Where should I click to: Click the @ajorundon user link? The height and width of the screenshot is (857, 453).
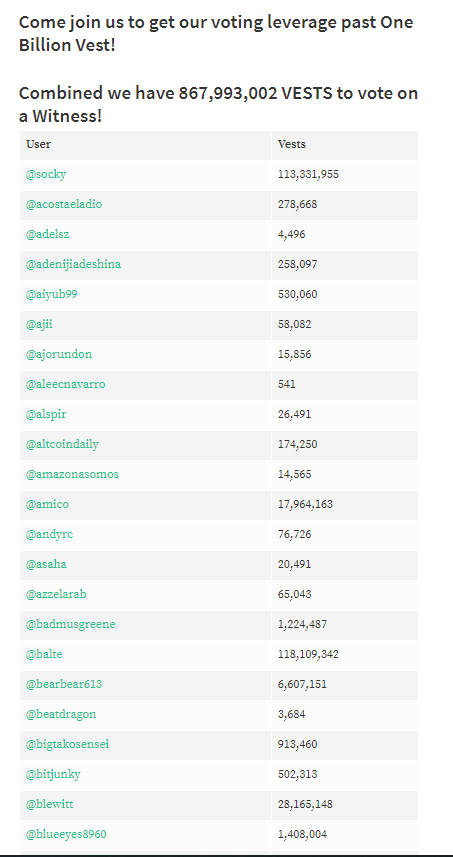[59, 354]
